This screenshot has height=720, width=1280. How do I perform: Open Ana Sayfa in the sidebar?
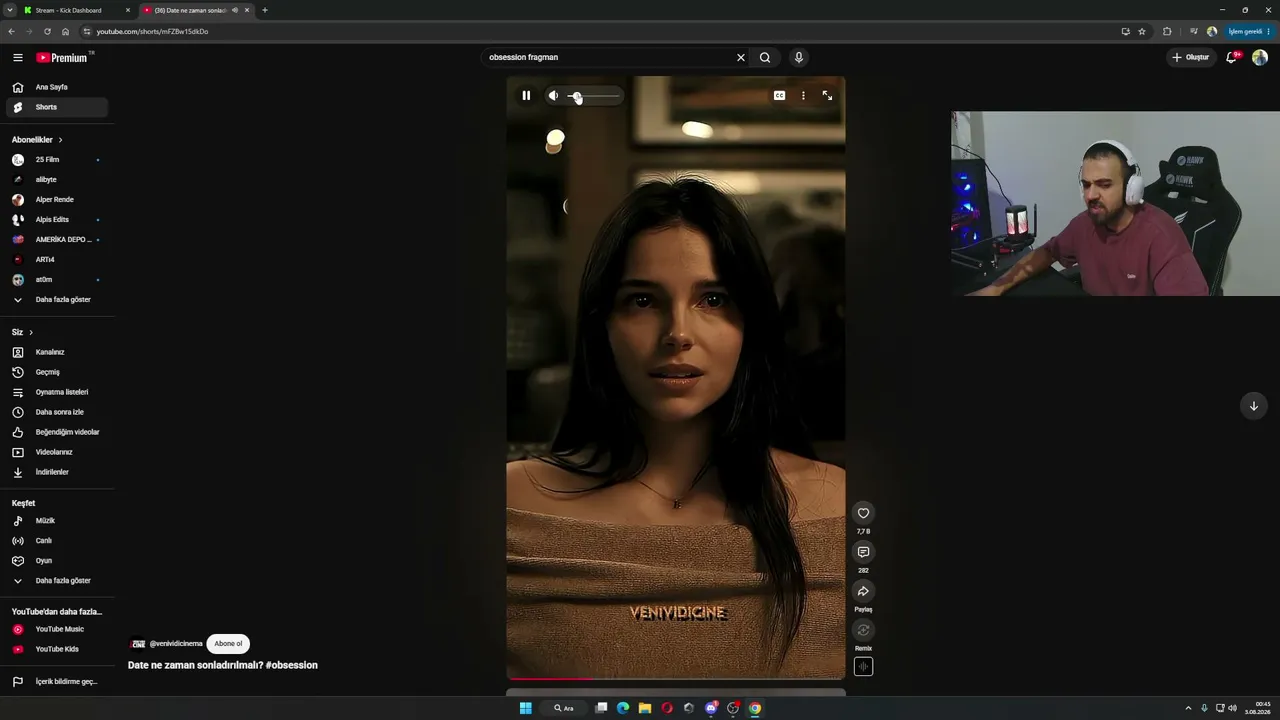coord(57,87)
